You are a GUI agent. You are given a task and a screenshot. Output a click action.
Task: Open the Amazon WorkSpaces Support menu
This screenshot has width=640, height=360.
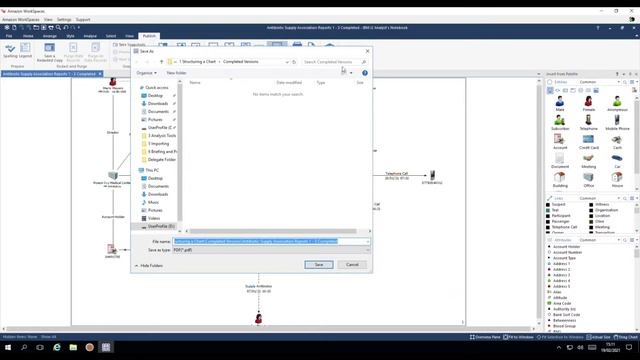click(x=83, y=20)
